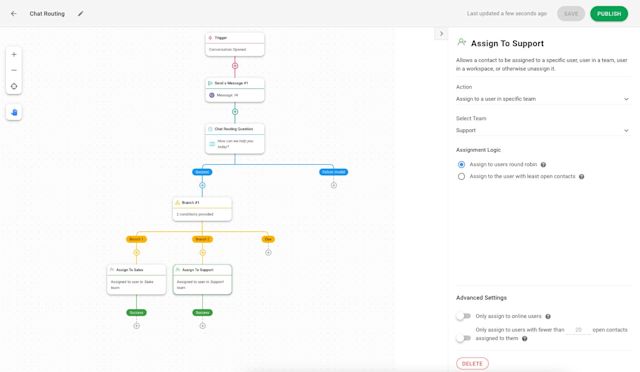Screen dimensions: 640x372
Task: Click the greyed-out Save button
Action: (571, 13)
